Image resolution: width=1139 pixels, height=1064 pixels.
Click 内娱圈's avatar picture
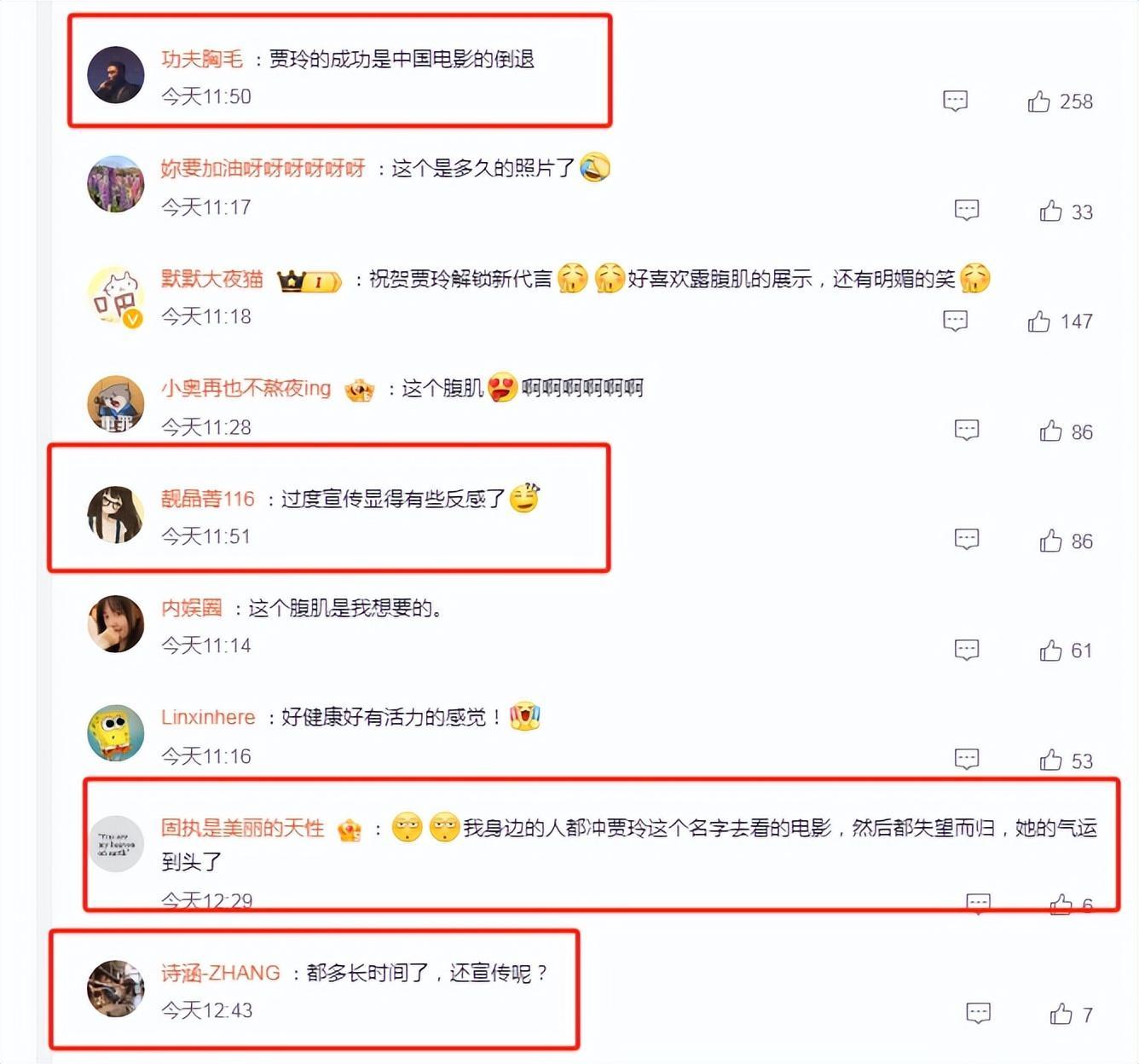click(x=116, y=623)
